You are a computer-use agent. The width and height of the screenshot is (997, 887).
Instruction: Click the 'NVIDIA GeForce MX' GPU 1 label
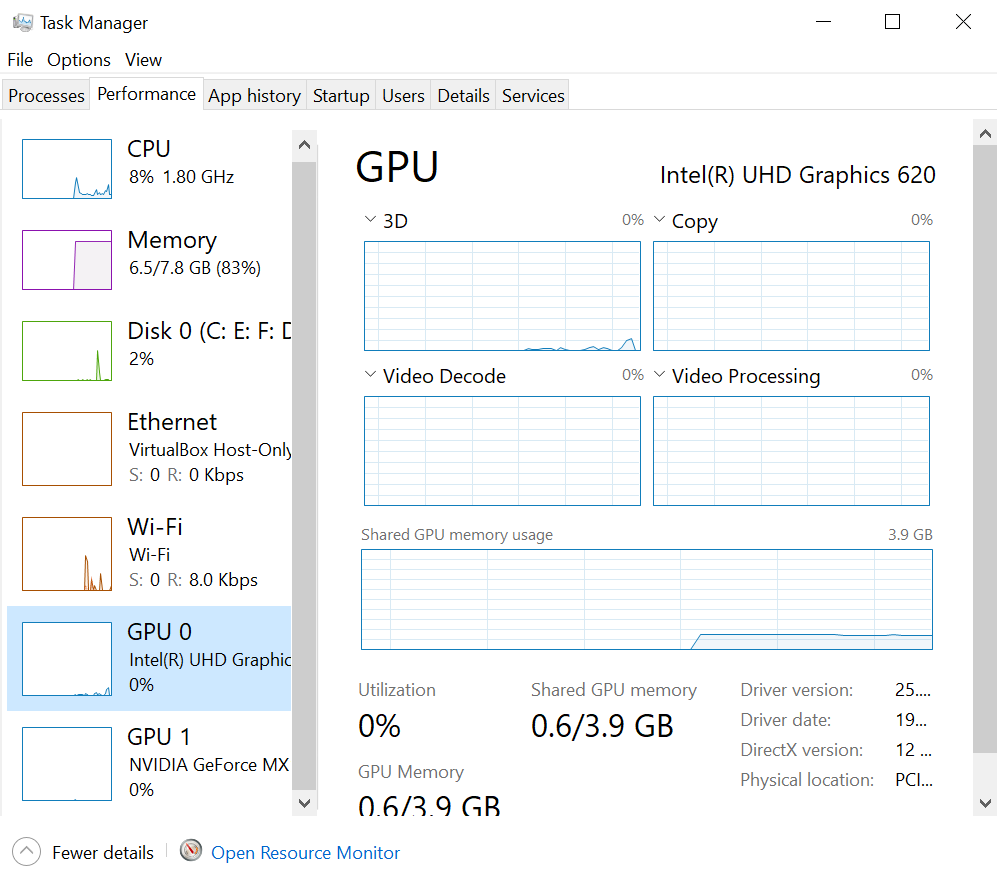tap(209, 764)
